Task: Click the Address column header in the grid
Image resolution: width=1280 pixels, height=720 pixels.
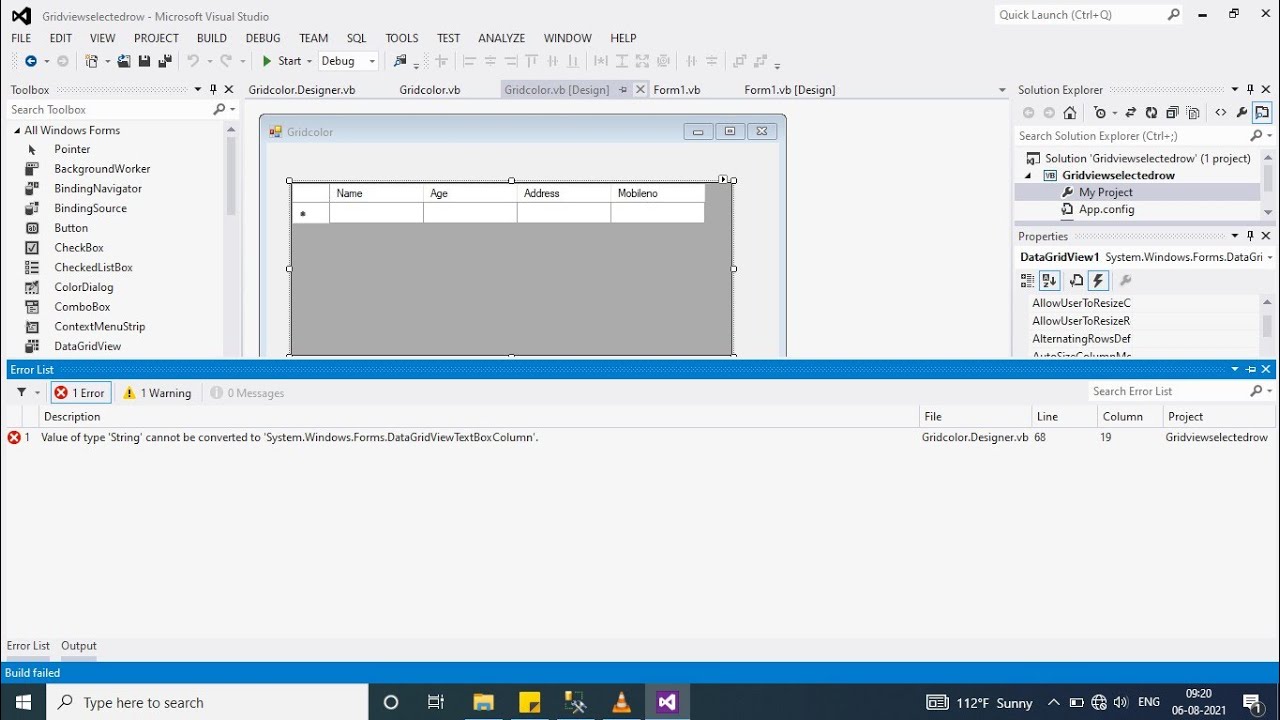Action: pos(564,193)
